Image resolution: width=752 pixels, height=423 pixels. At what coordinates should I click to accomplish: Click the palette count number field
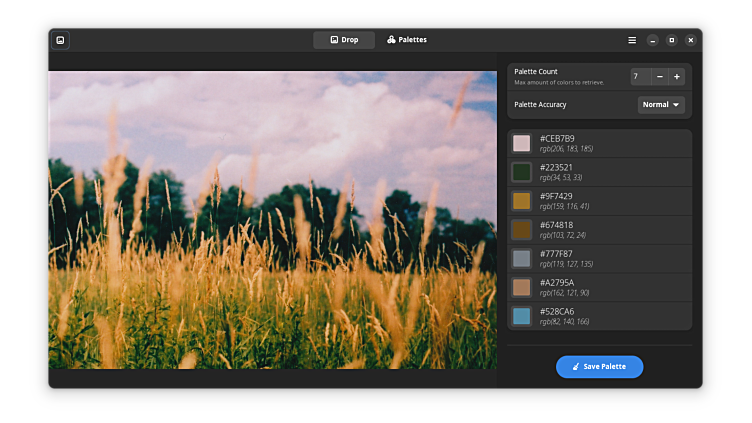click(640, 76)
